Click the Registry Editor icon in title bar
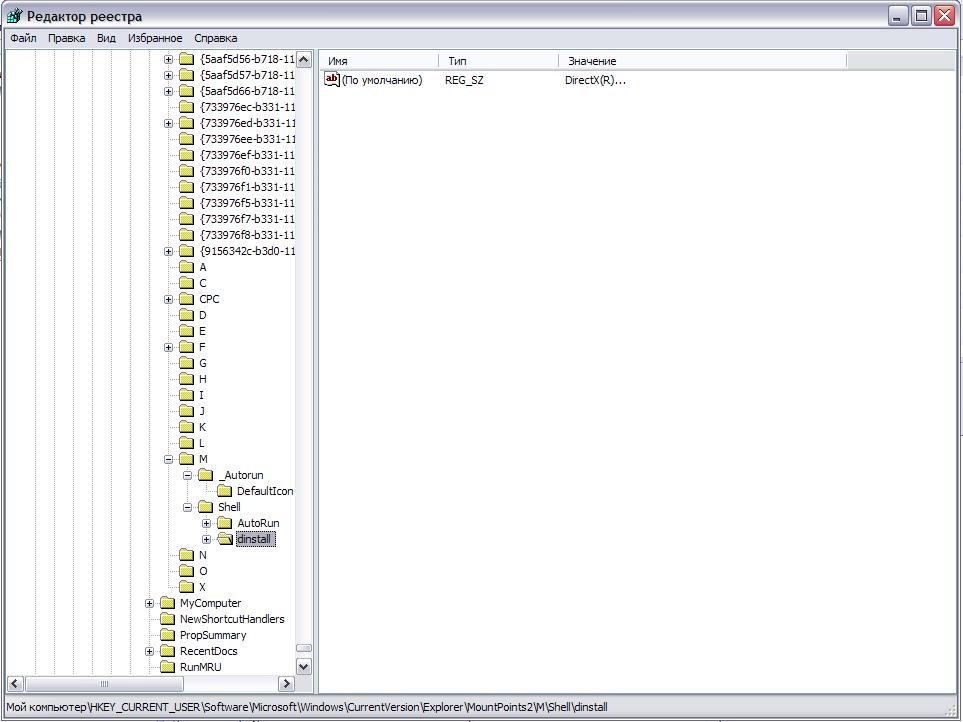The height and width of the screenshot is (722, 963). [14, 16]
